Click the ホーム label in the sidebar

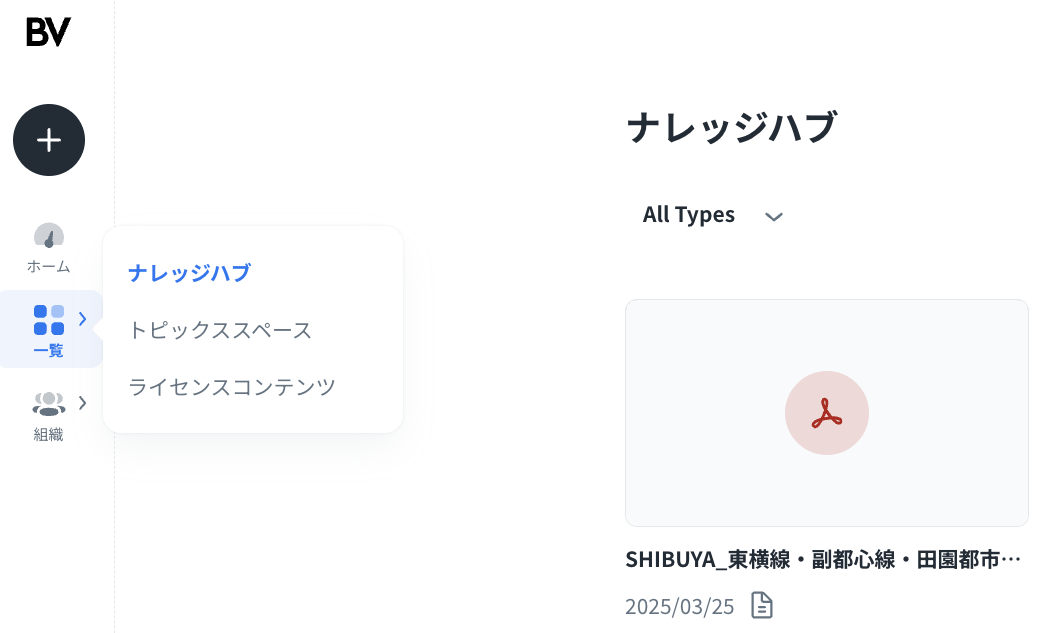(48, 267)
